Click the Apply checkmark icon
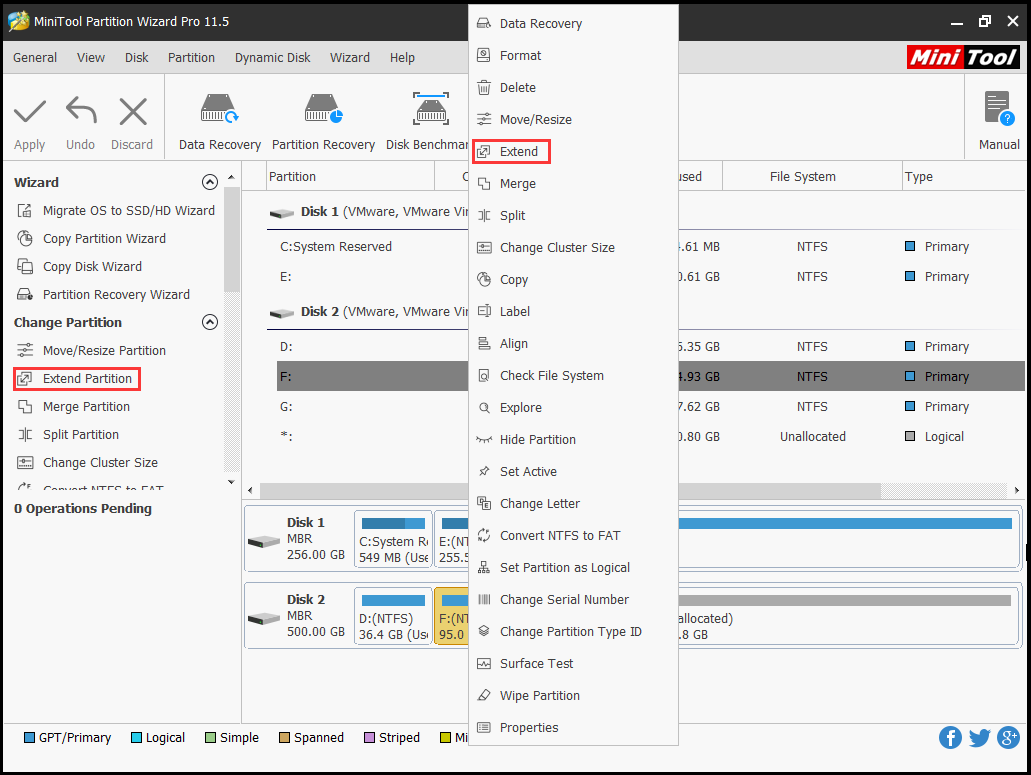The width and height of the screenshot is (1031, 775). pyautogui.click(x=30, y=112)
